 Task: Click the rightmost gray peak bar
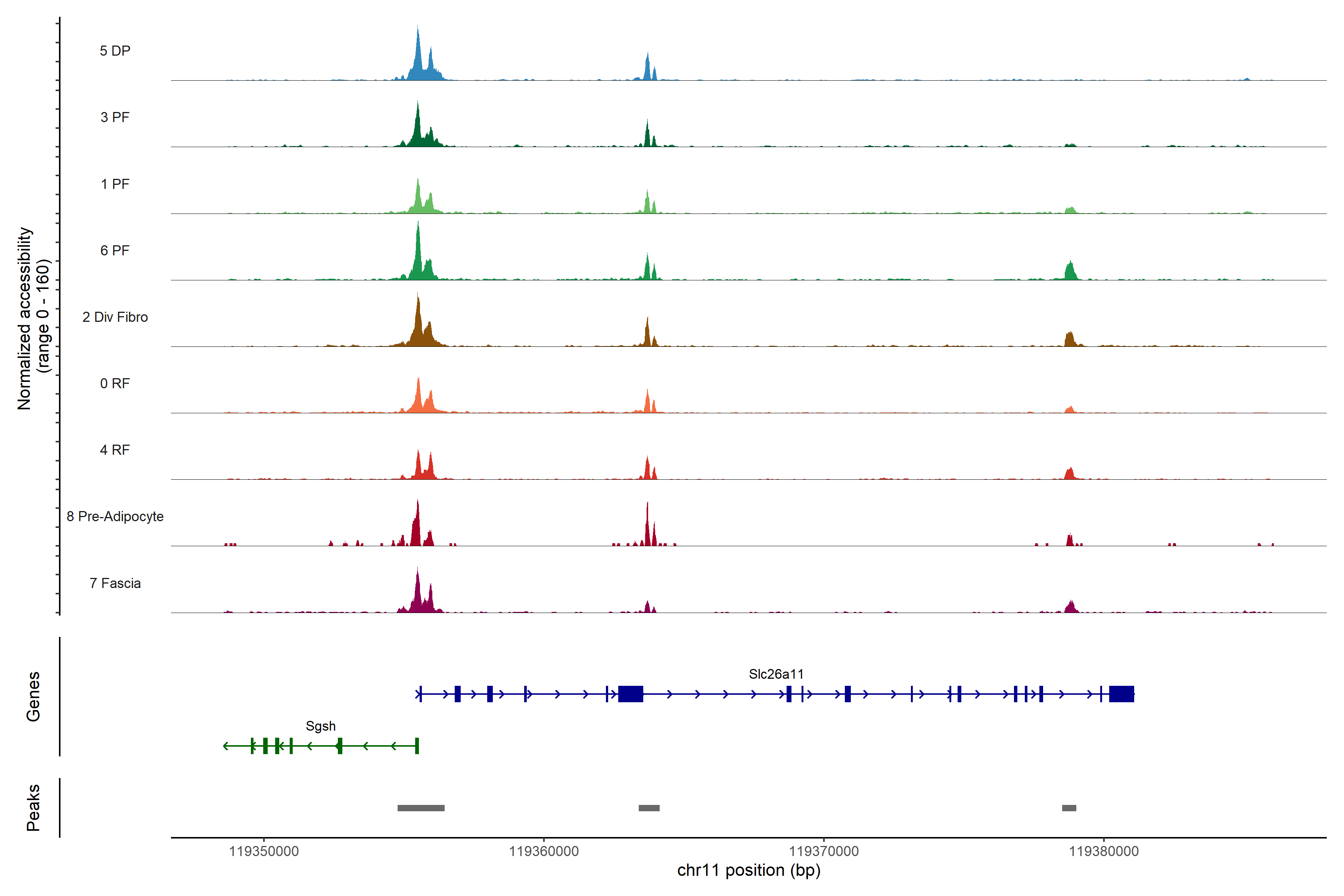click(x=1068, y=808)
